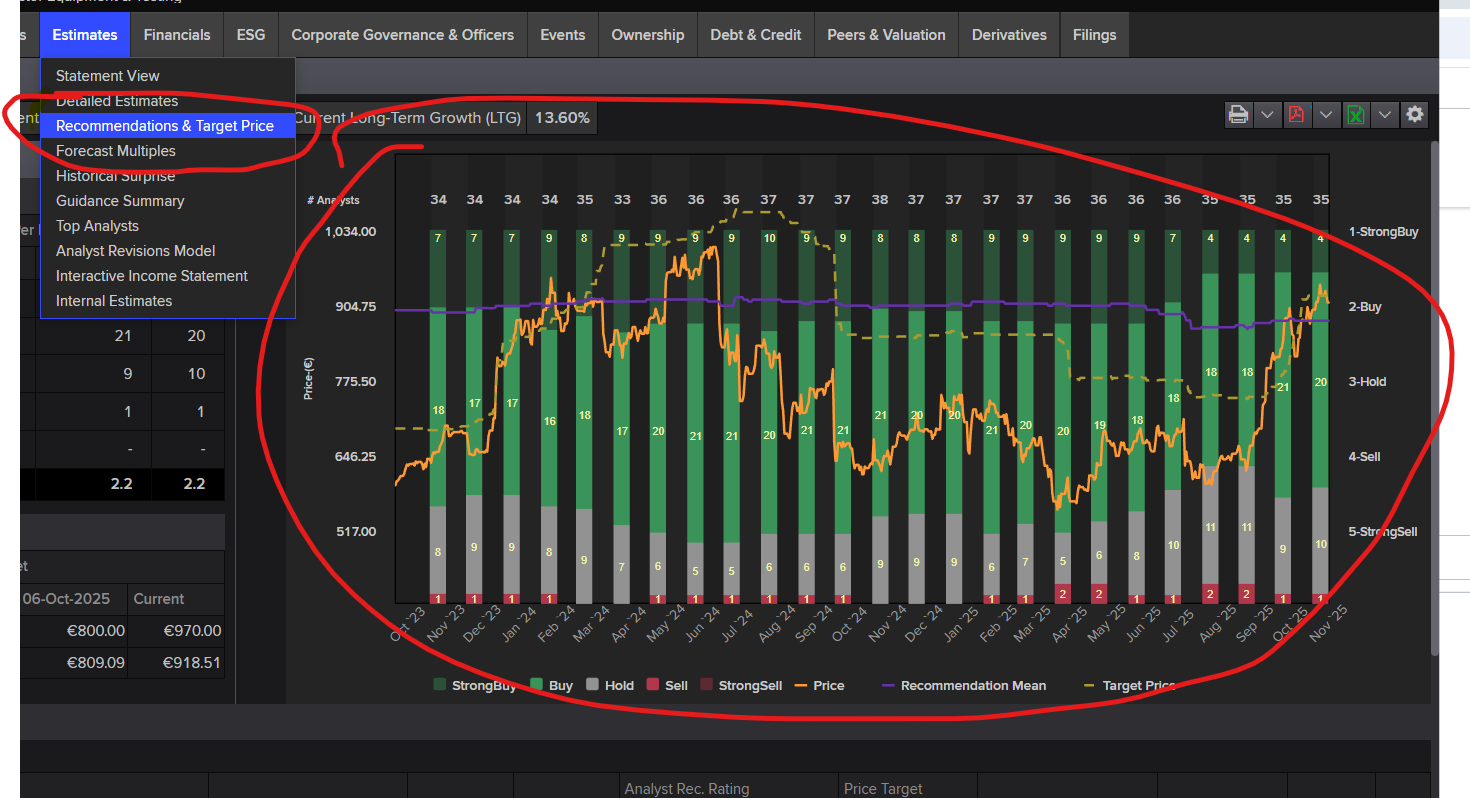Expand the print options dropdown arrow

(1267, 114)
